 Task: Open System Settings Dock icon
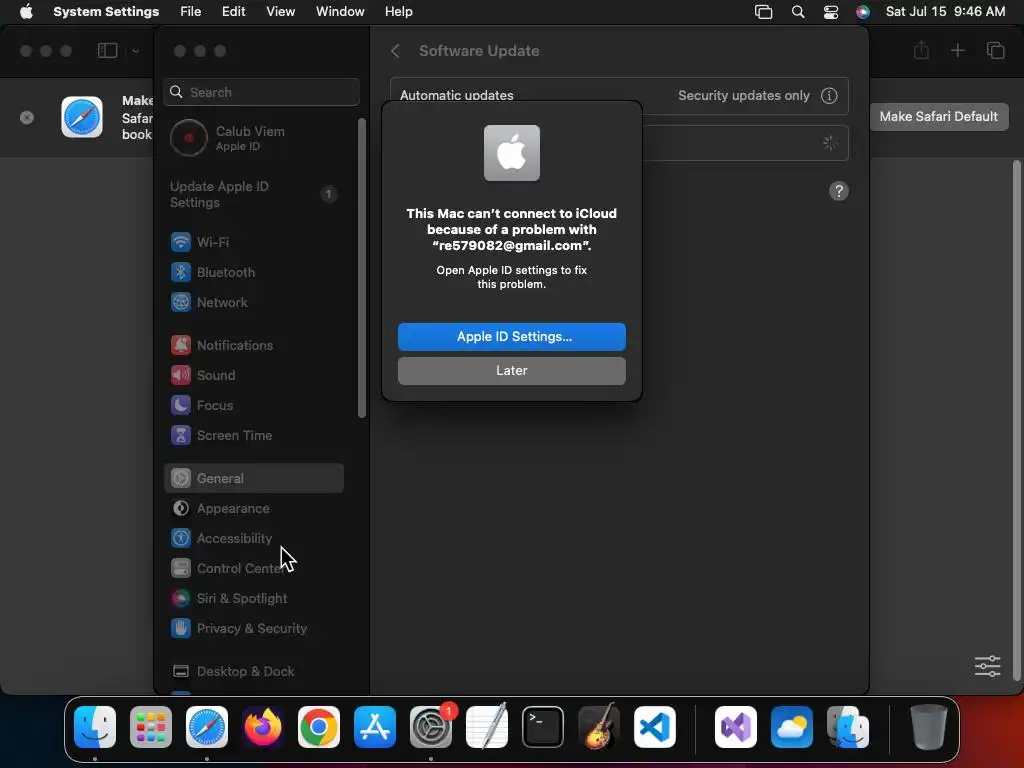431,727
